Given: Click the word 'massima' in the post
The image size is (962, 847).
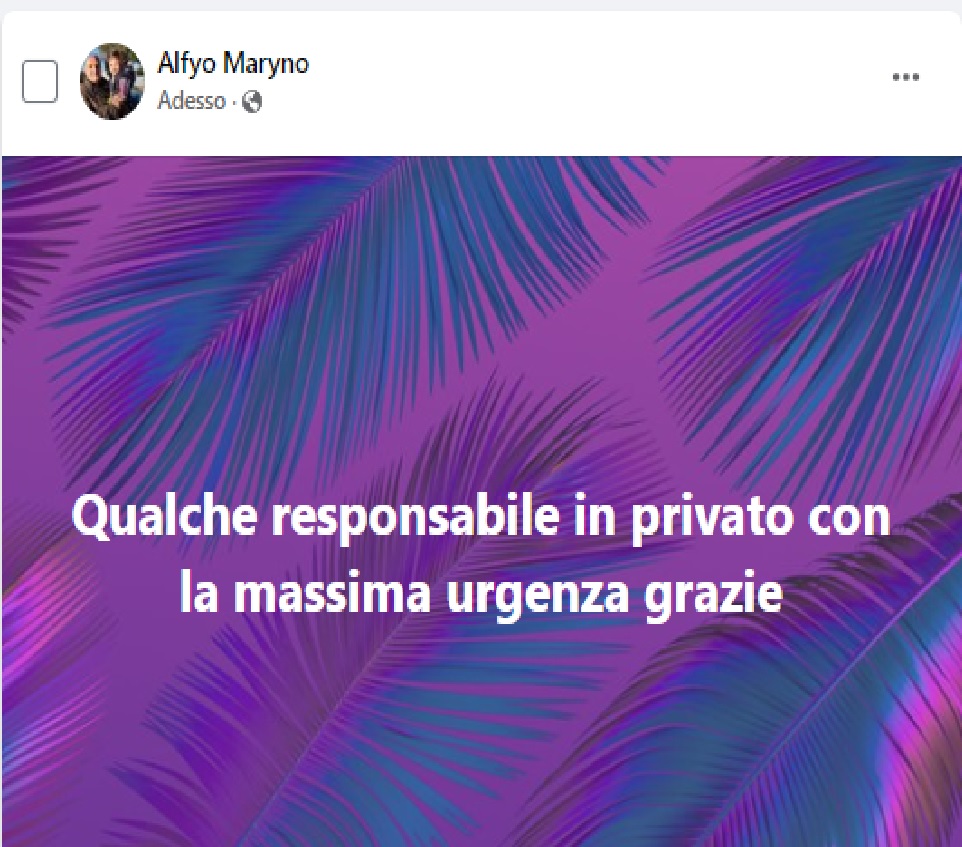Looking at the screenshot, I should click(332, 594).
